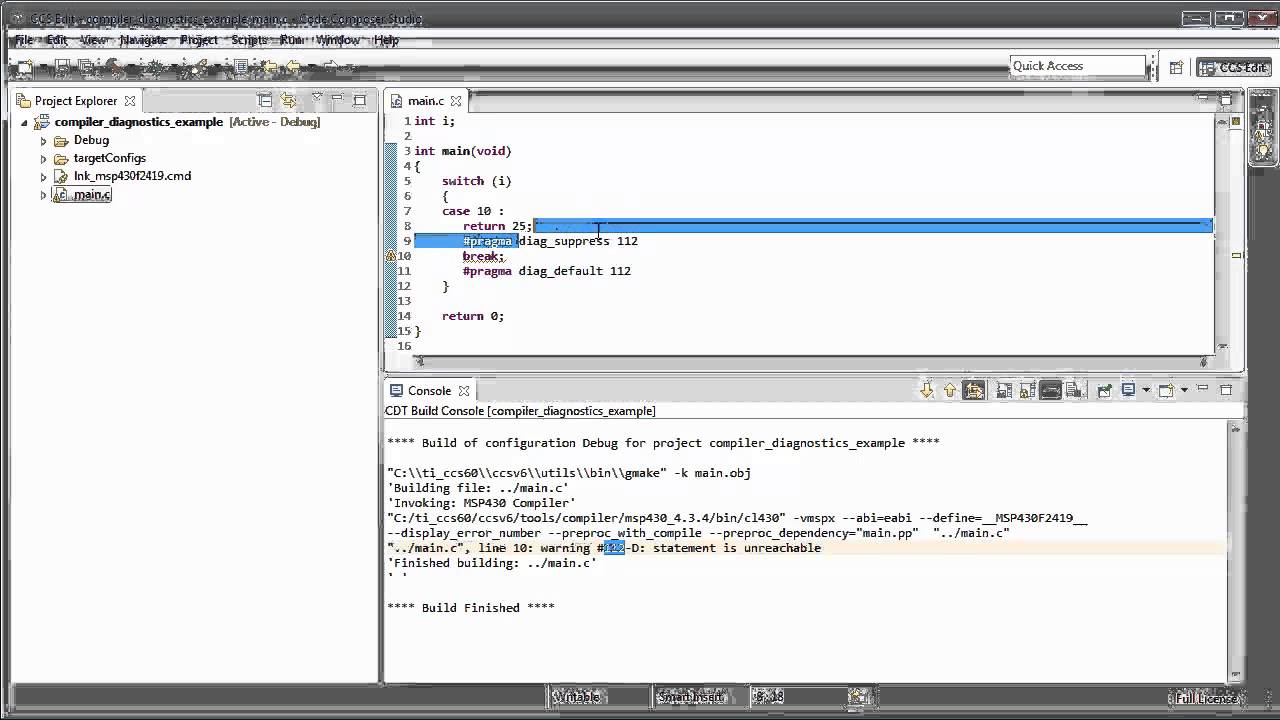Switch to CCS Edit perspective
The height and width of the screenshot is (720, 1280).
[x=1233, y=67]
